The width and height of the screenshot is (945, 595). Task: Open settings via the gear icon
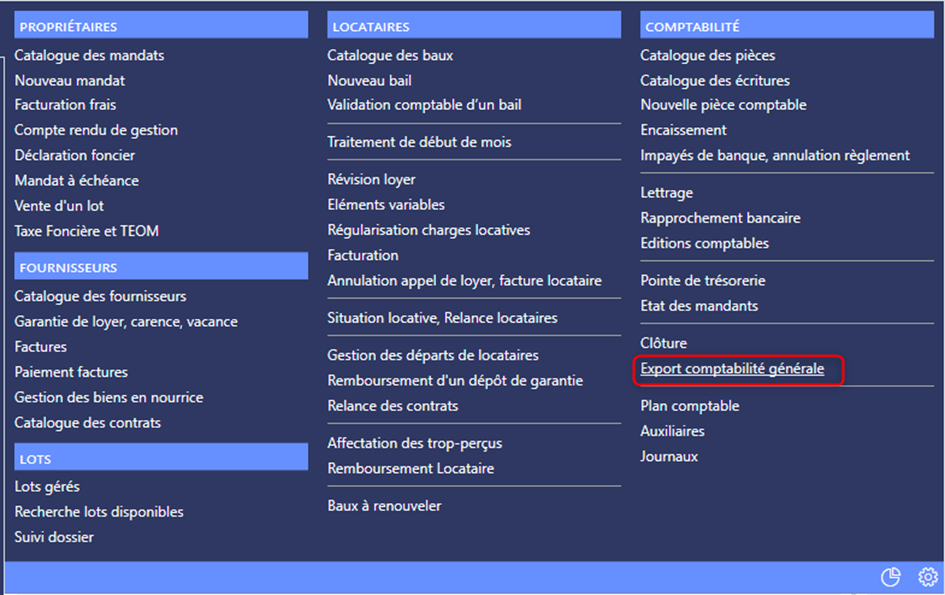928,577
